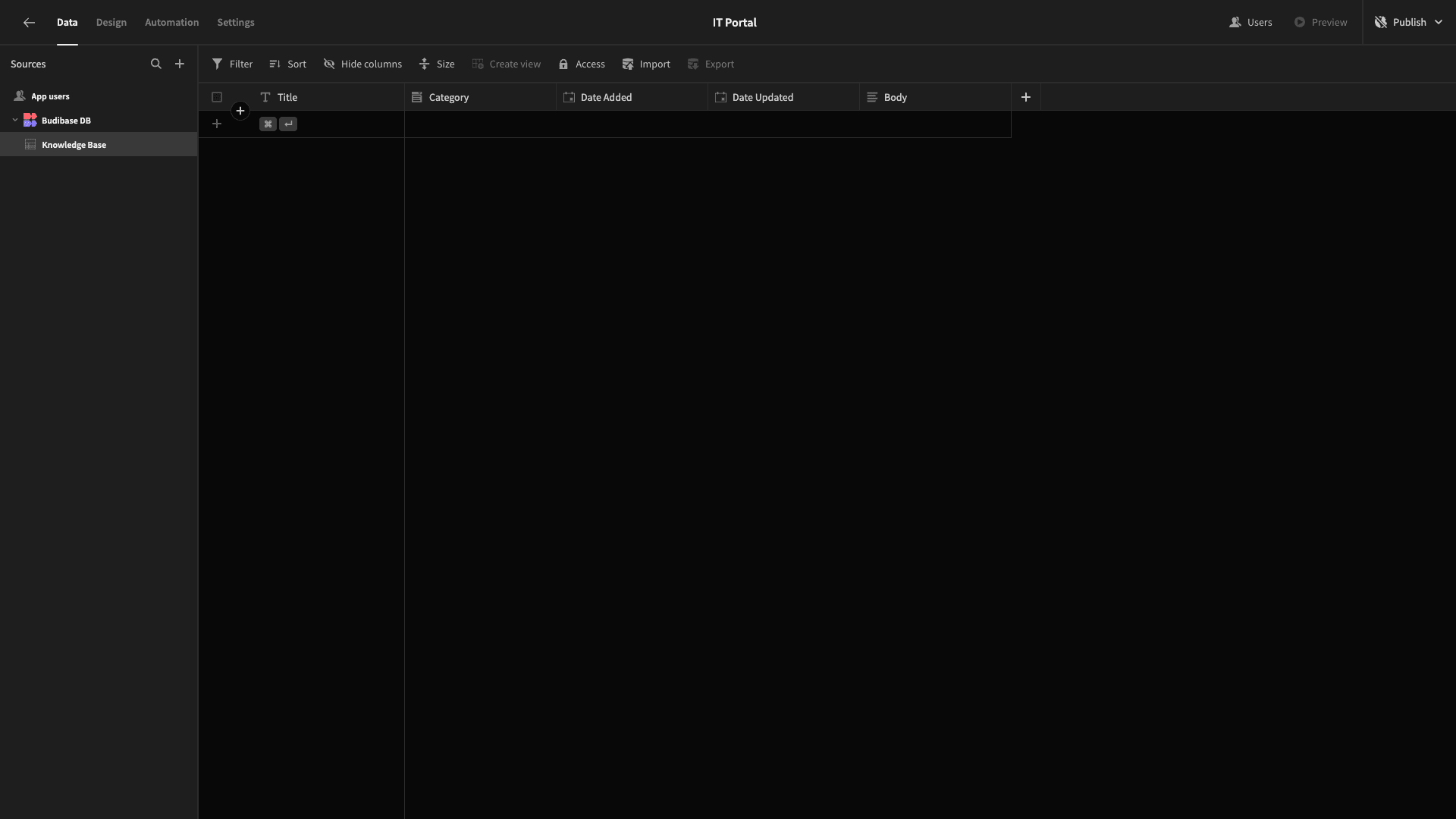Select App users in the sidebar
Image resolution: width=1456 pixels, height=819 pixels.
[99, 96]
